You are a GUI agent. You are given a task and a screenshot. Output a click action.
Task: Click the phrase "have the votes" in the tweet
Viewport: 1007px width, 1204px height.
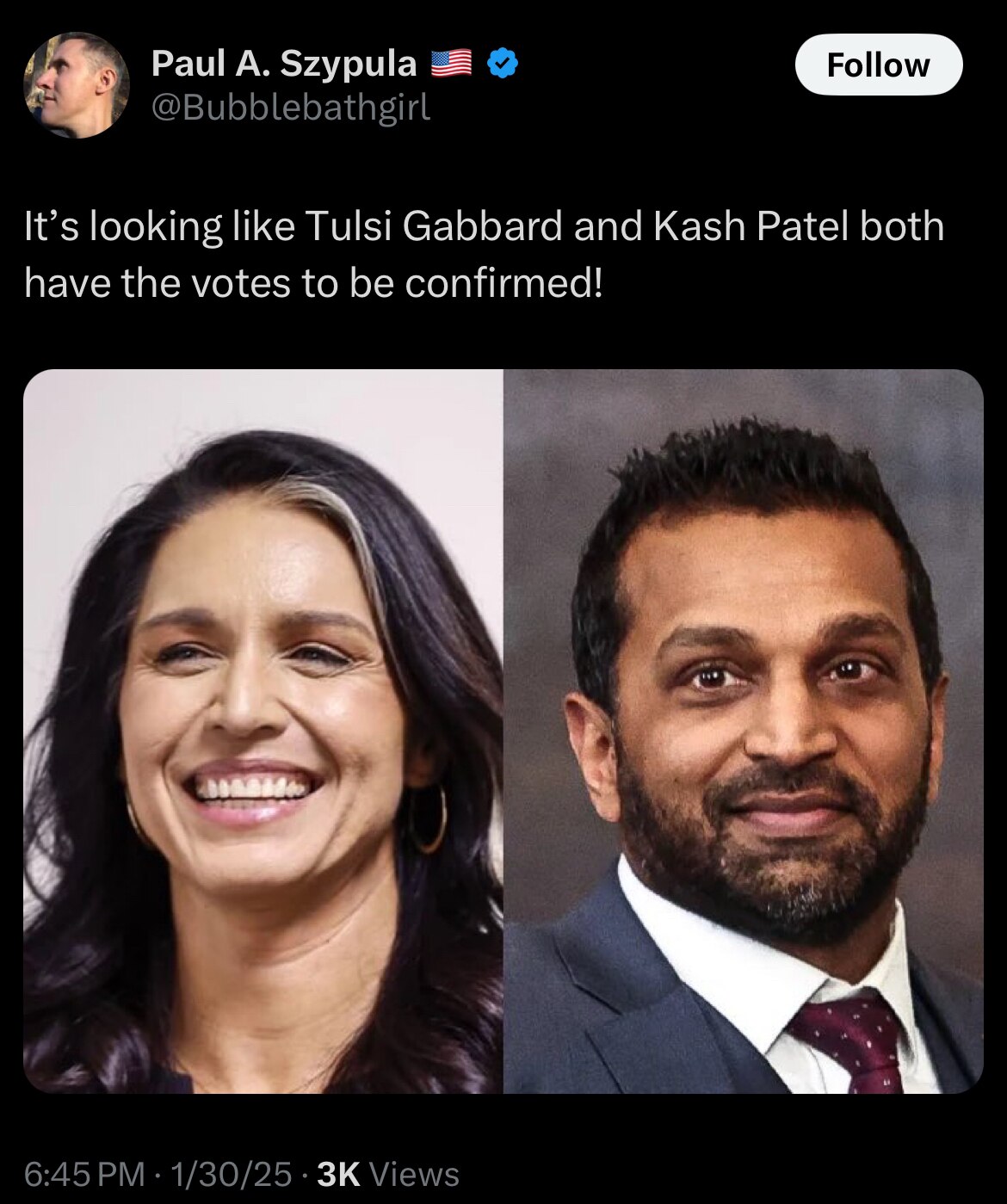click(x=157, y=283)
